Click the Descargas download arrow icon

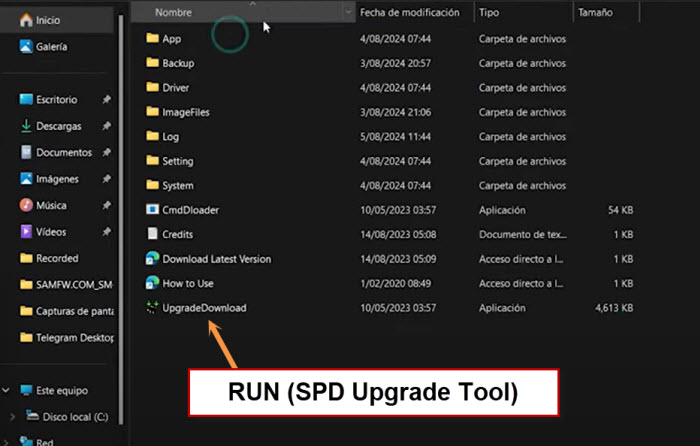tap(26, 126)
